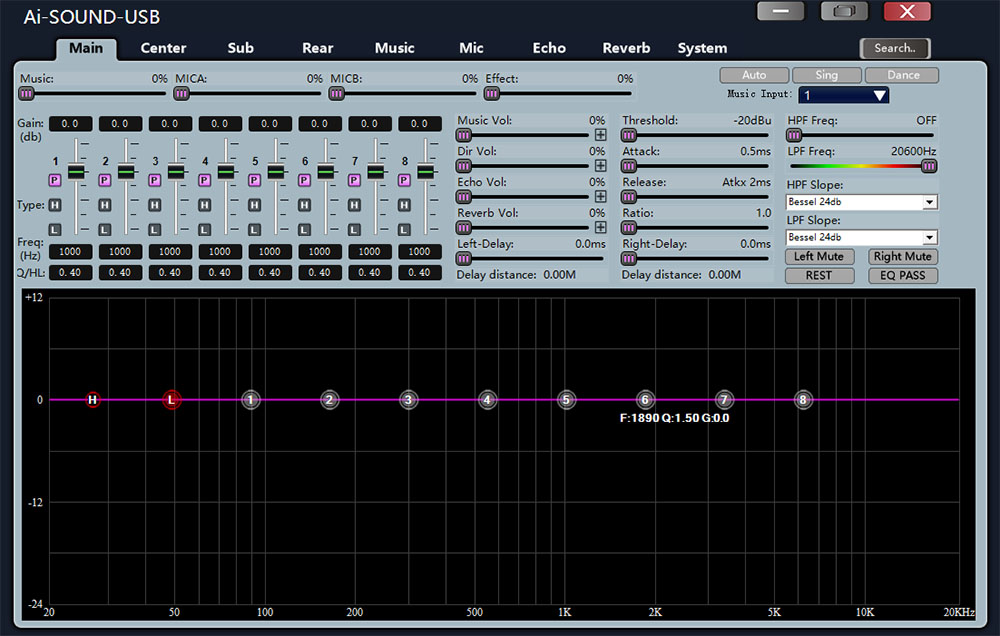The image size is (1000, 636).
Task: Select the Sing preset button
Action: coord(827,75)
